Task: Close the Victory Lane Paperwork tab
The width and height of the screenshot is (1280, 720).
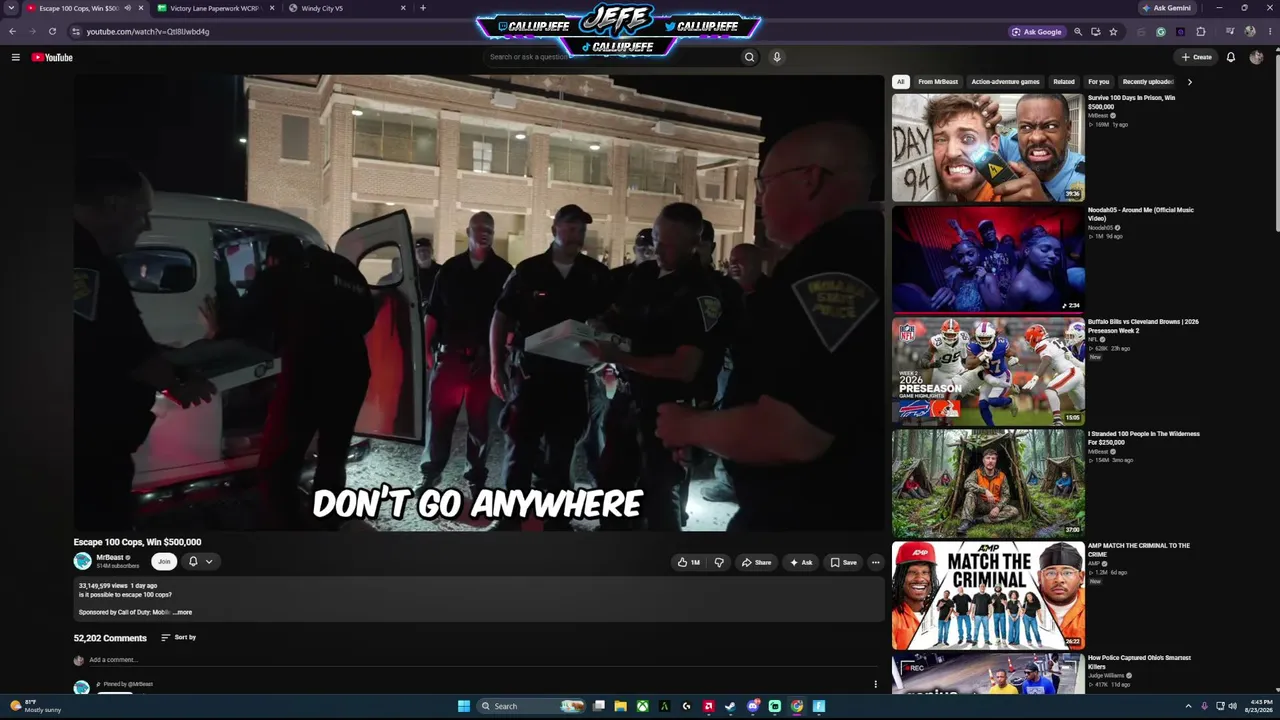Action: point(272,8)
